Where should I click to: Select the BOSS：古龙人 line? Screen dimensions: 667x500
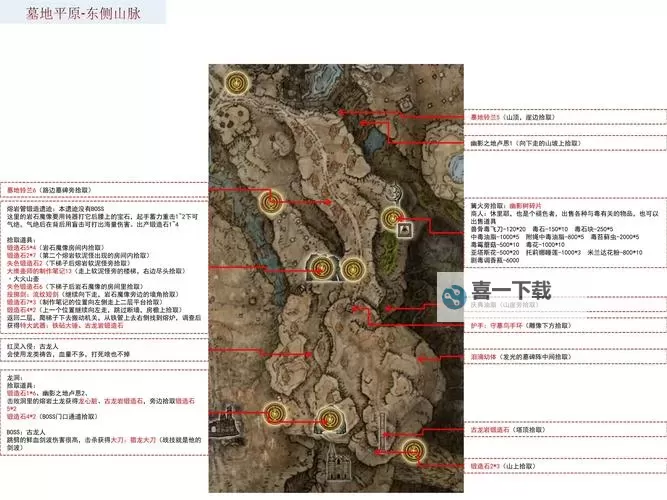[x=26, y=432]
